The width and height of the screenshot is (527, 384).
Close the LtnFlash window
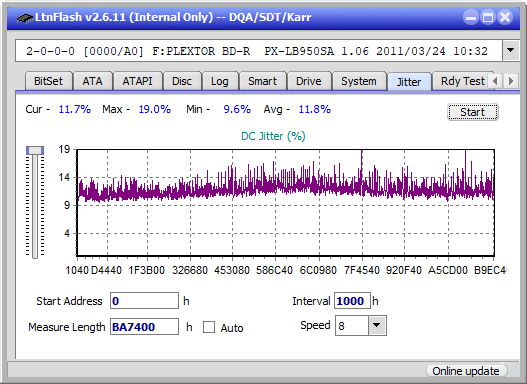point(505,17)
